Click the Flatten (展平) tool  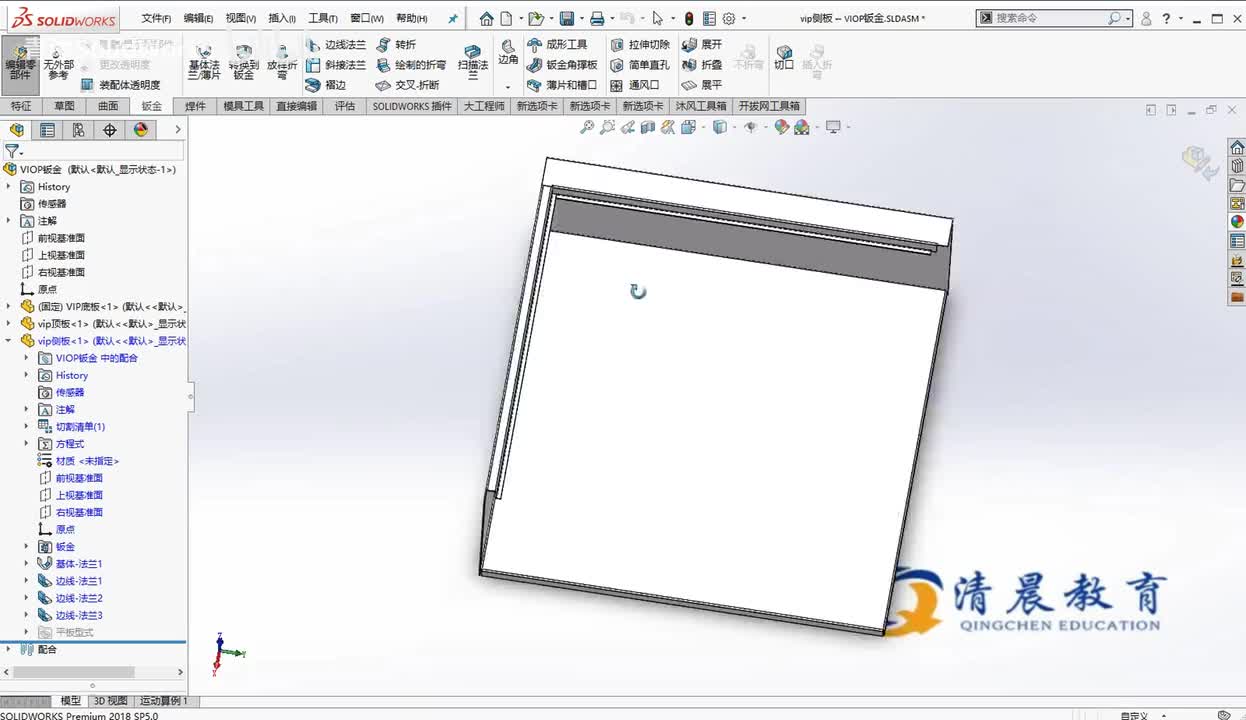(702, 85)
